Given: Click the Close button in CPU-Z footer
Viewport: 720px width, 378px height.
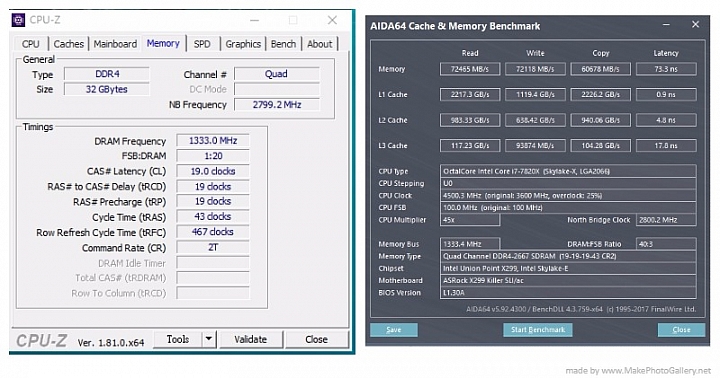Looking at the screenshot, I should point(316,339).
